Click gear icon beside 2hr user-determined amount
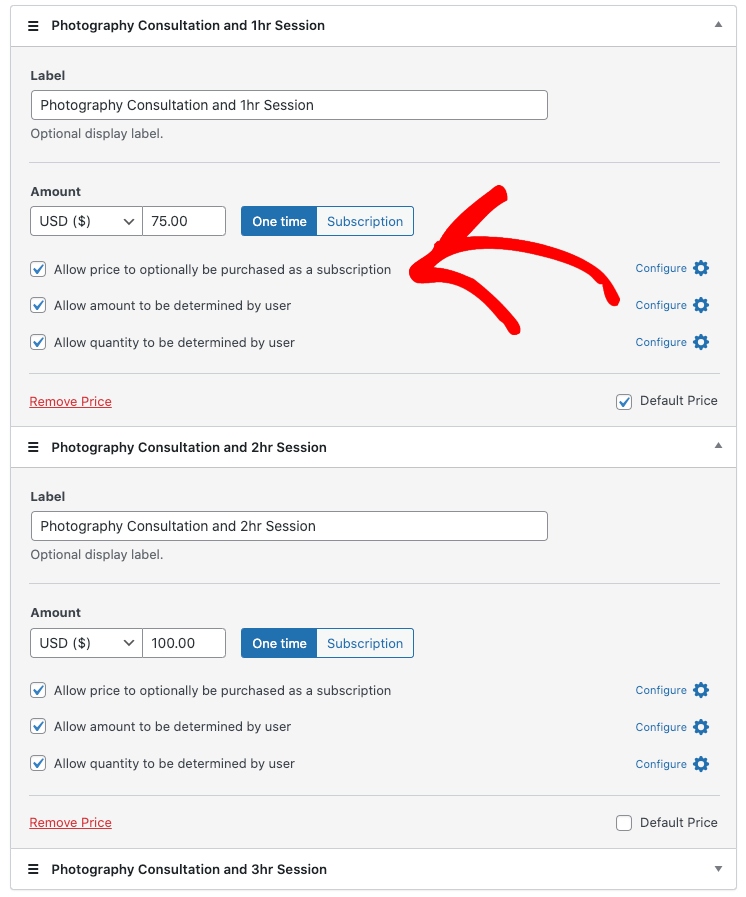This screenshot has height=897, width=746. click(701, 727)
